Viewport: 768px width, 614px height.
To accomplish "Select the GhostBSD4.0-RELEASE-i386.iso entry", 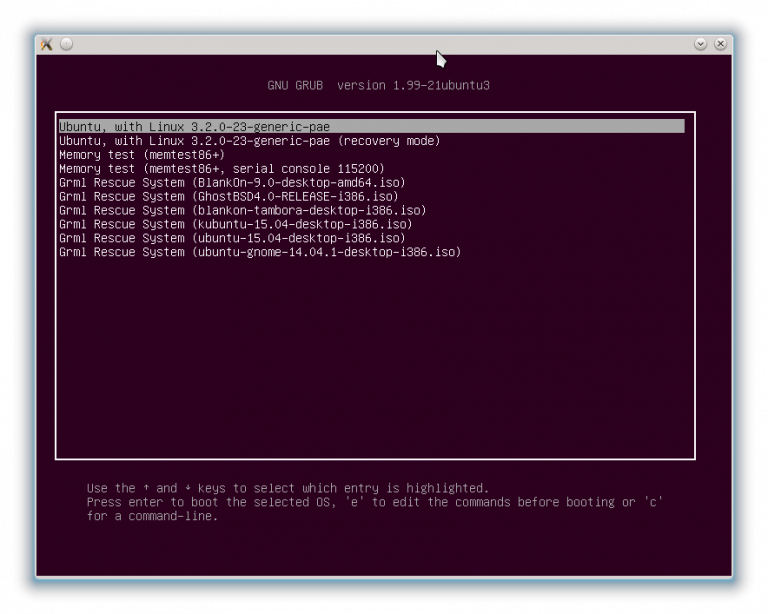I will tap(232, 197).
